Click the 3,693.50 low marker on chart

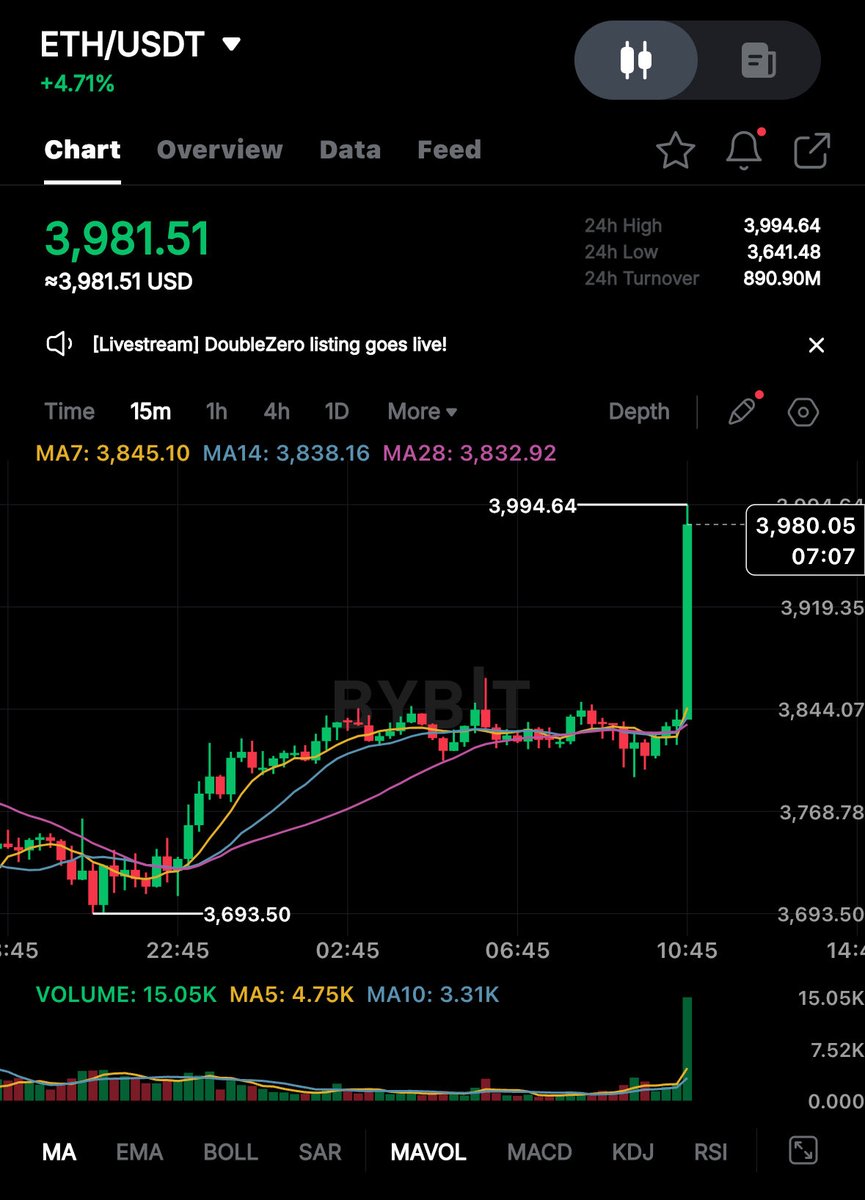click(247, 914)
